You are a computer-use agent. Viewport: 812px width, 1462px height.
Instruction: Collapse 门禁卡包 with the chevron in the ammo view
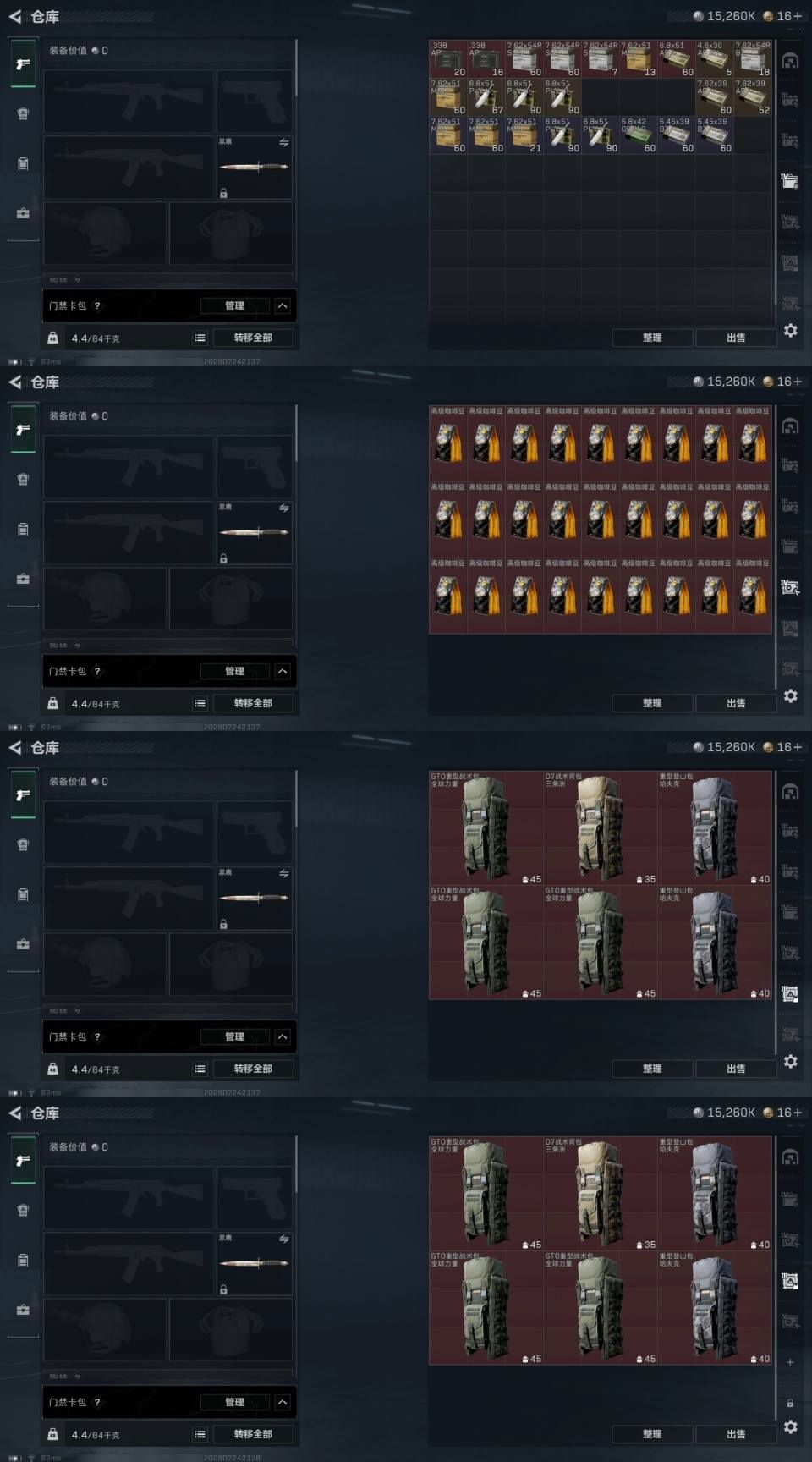(x=283, y=305)
